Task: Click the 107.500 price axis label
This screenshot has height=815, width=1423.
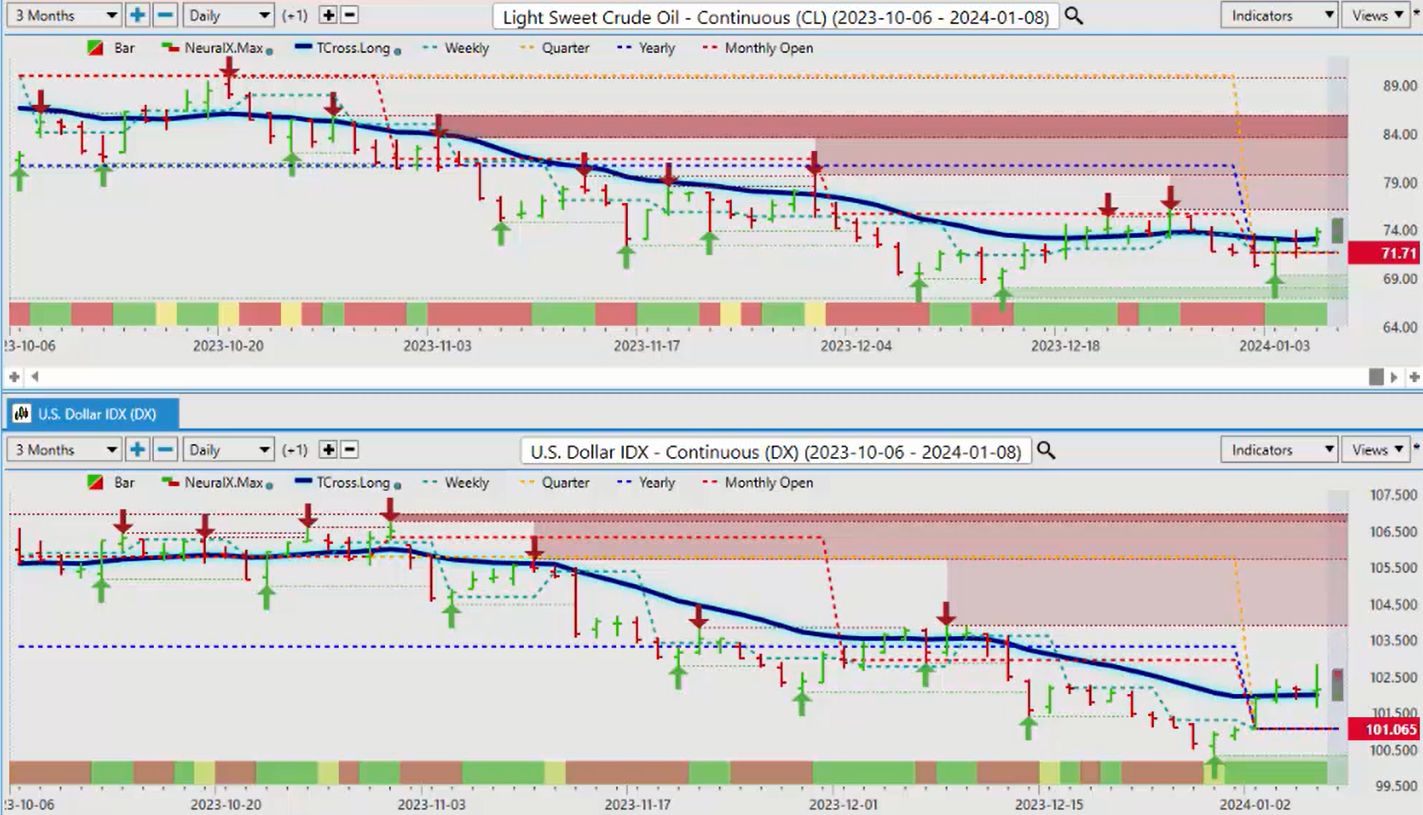Action: point(1395,495)
